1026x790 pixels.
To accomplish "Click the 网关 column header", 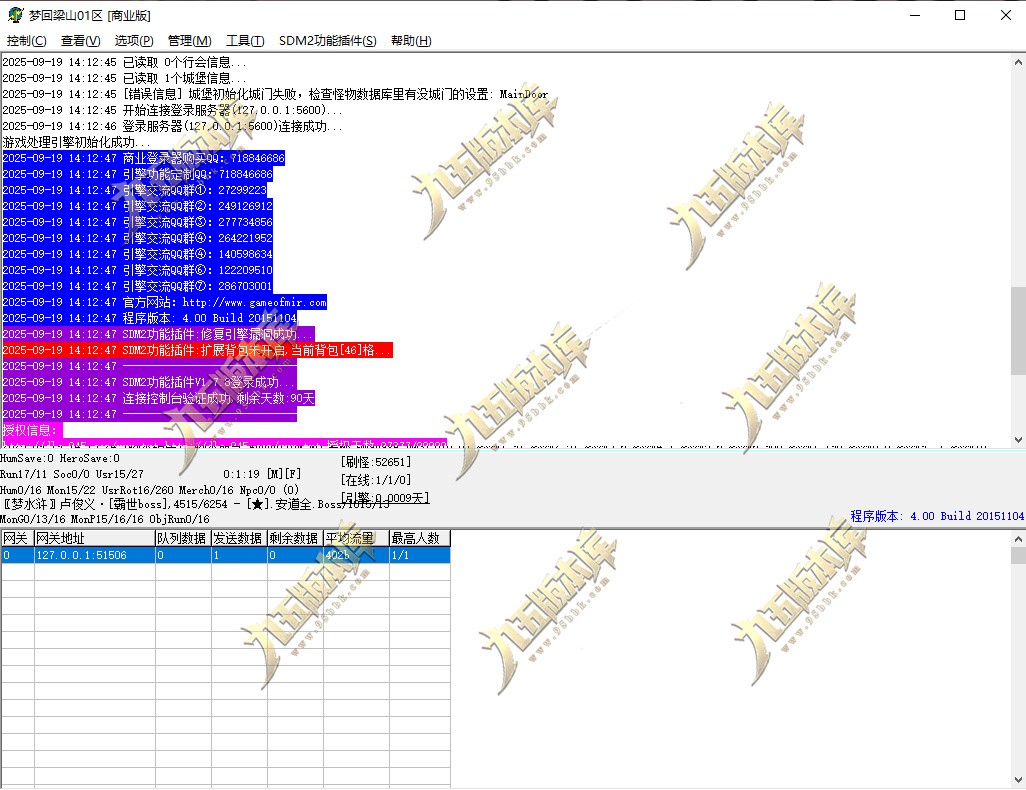I will pyautogui.click(x=17, y=538).
